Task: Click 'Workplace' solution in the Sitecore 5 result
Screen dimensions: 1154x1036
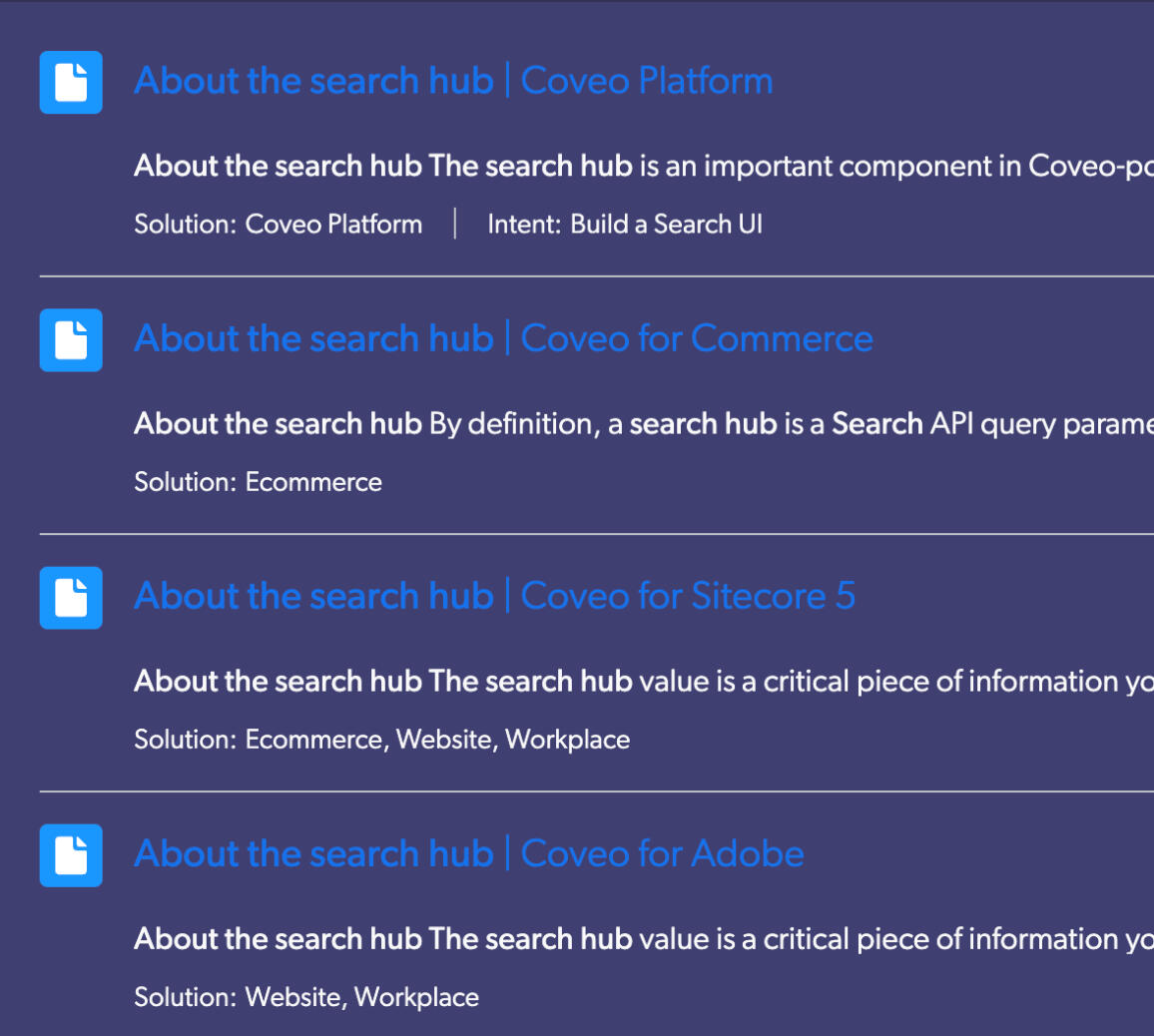Action: (x=567, y=740)
